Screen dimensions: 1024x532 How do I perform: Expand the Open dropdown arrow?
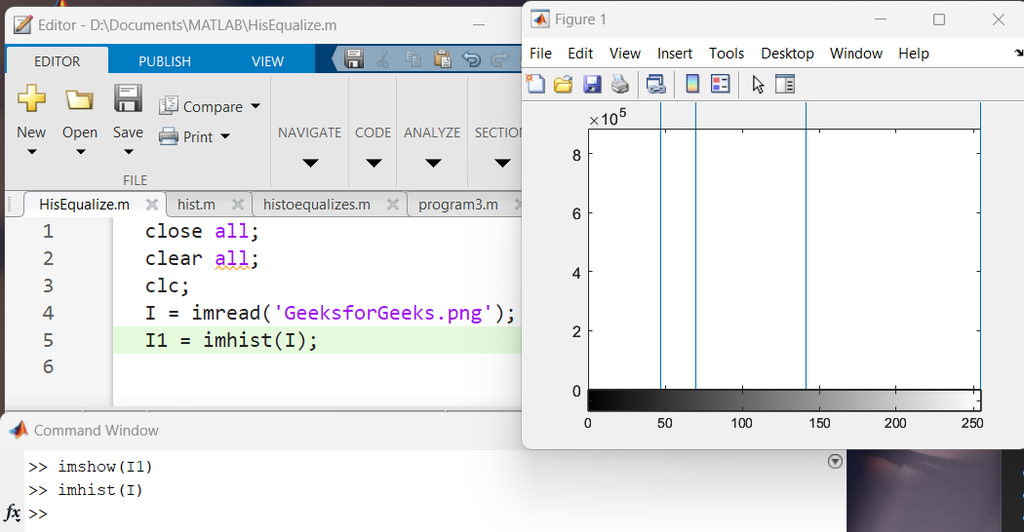point(80,152)
